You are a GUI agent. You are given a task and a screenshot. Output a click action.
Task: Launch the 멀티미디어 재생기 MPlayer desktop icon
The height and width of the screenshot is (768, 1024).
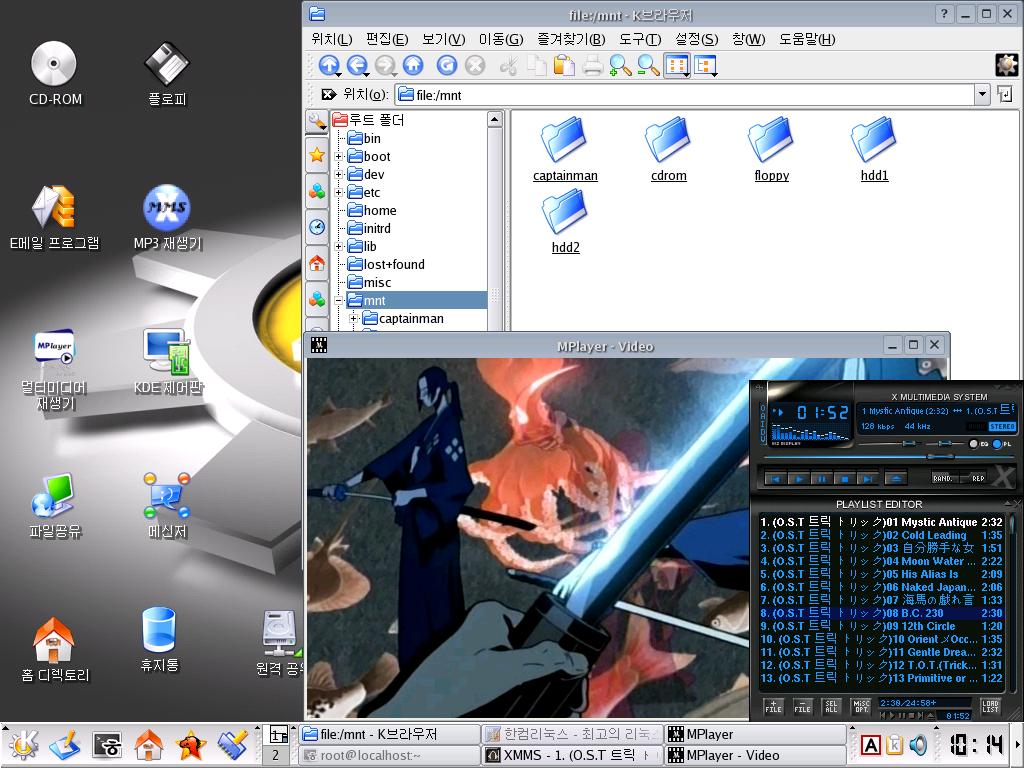tap(55, 370)
